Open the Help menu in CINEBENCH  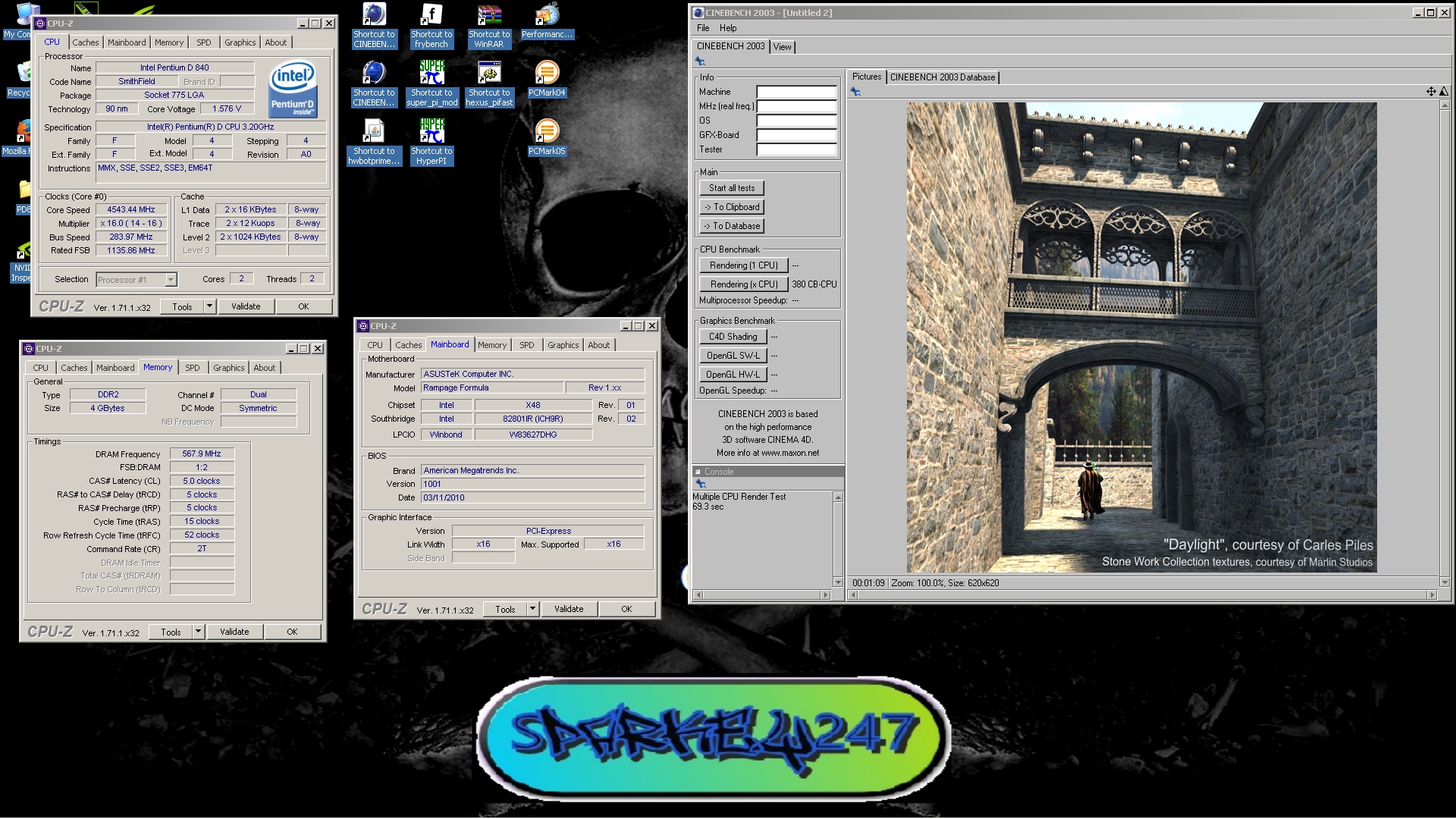tap(728, 28)
